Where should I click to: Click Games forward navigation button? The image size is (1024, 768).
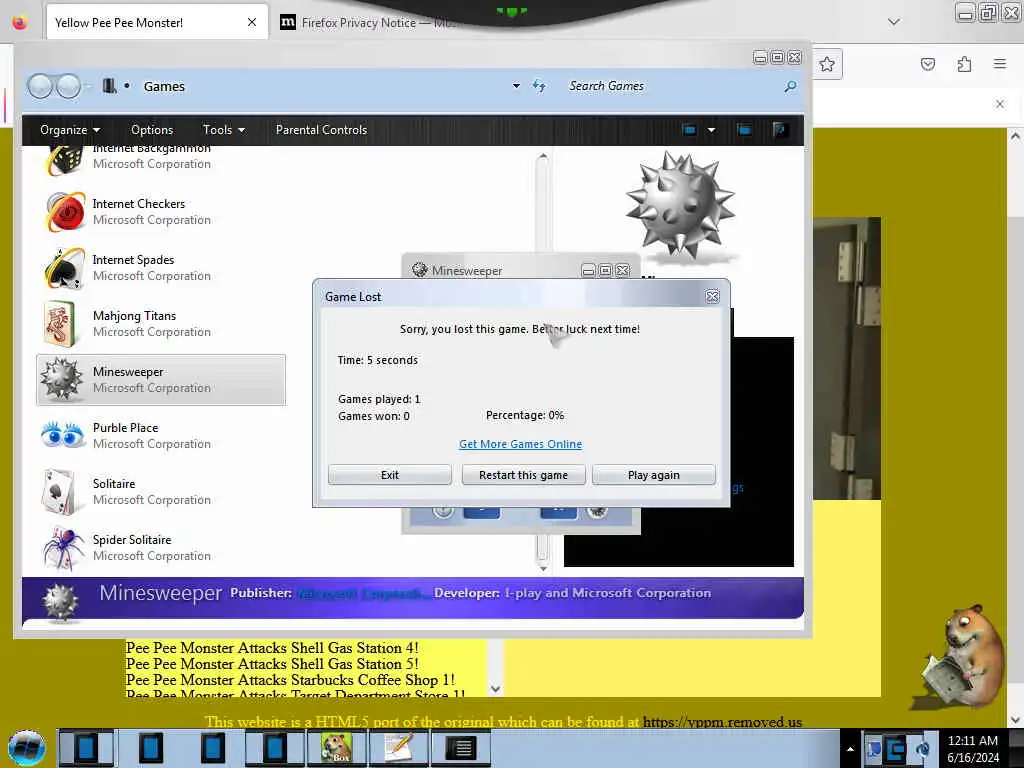point(68,86)
